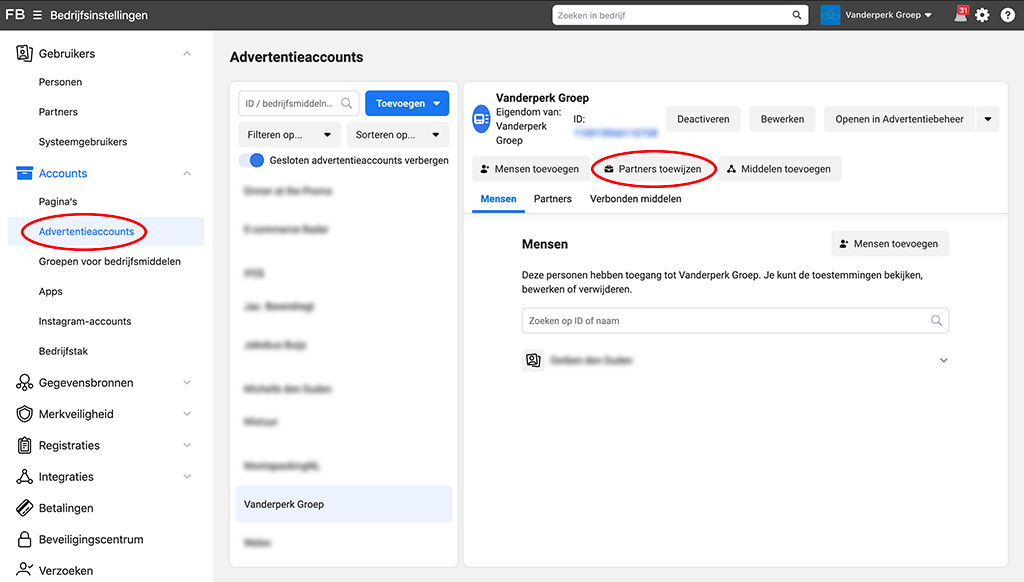Select Advertentieaccounts in the sidebar

[x=86, y=232]
